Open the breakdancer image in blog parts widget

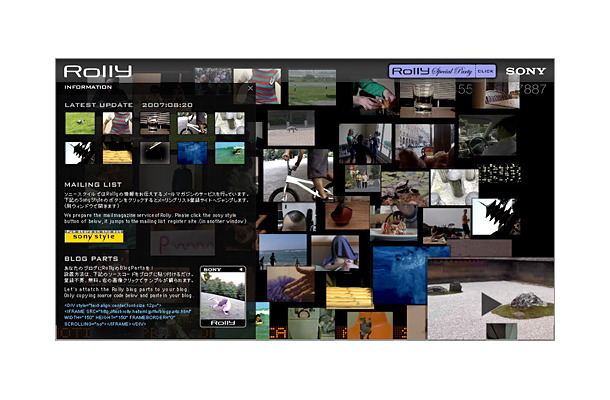point(223,296)
